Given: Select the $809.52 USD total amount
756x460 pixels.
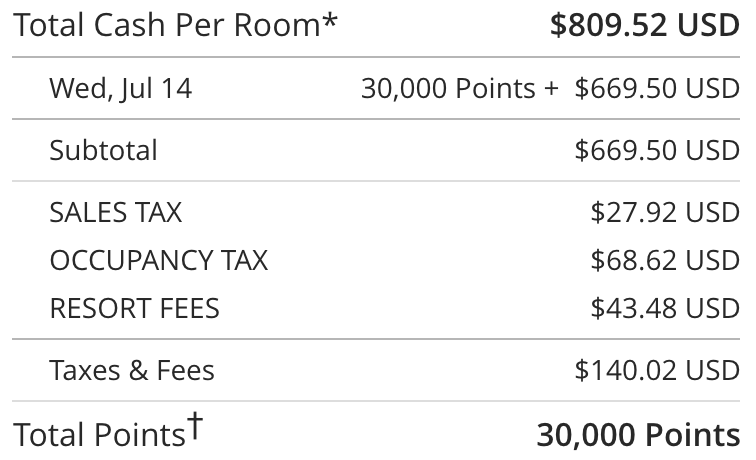Looking at the screenshot, I should pyautogui.click(x=645, y=26).
